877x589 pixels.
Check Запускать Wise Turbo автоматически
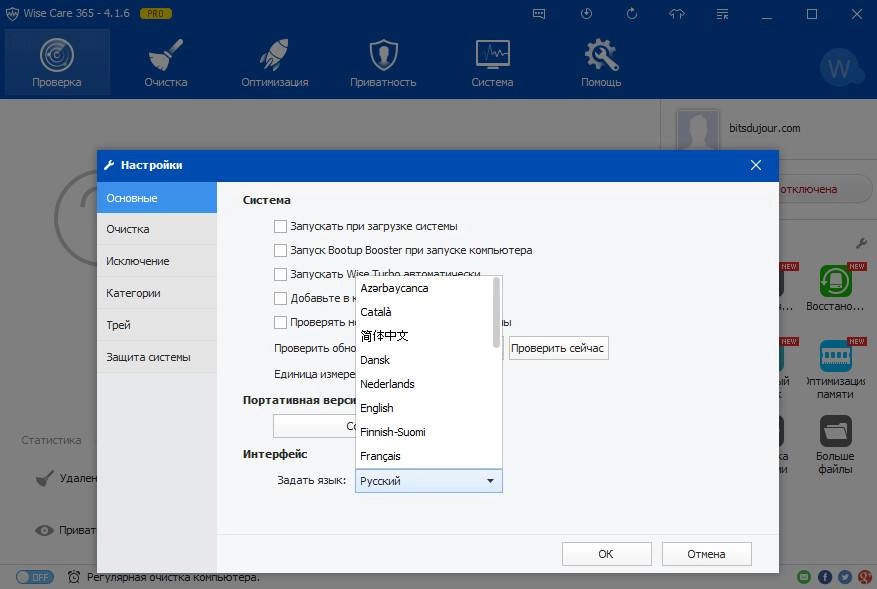pos(280,275)
